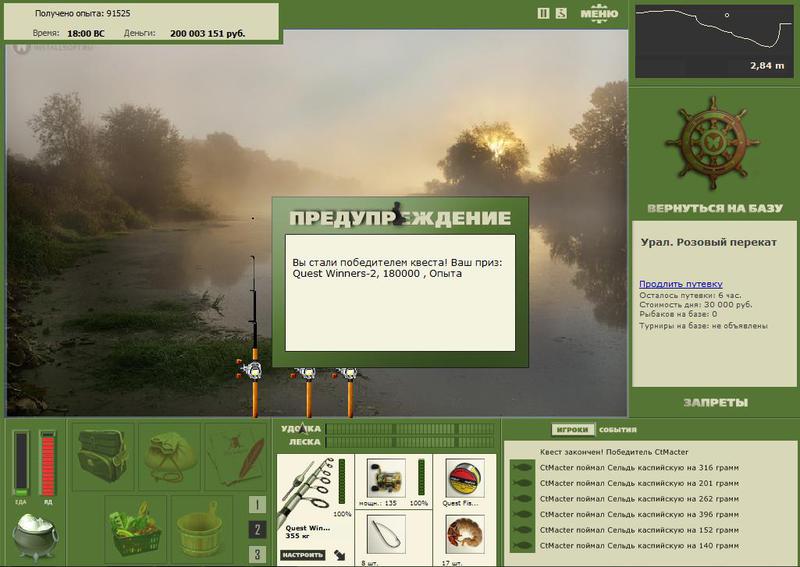Click the УДОЧКА tension bar
The height and width of the screenshot is (567, 800).
[410, 429]
